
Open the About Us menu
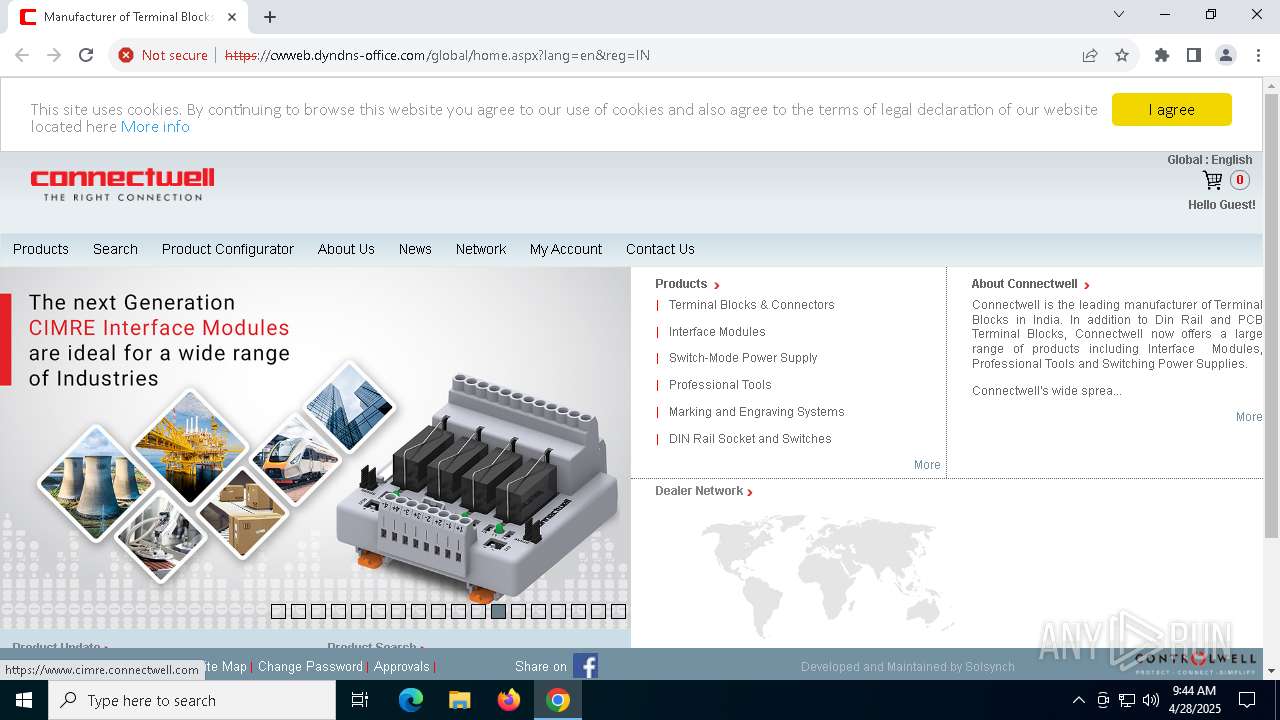346,249
